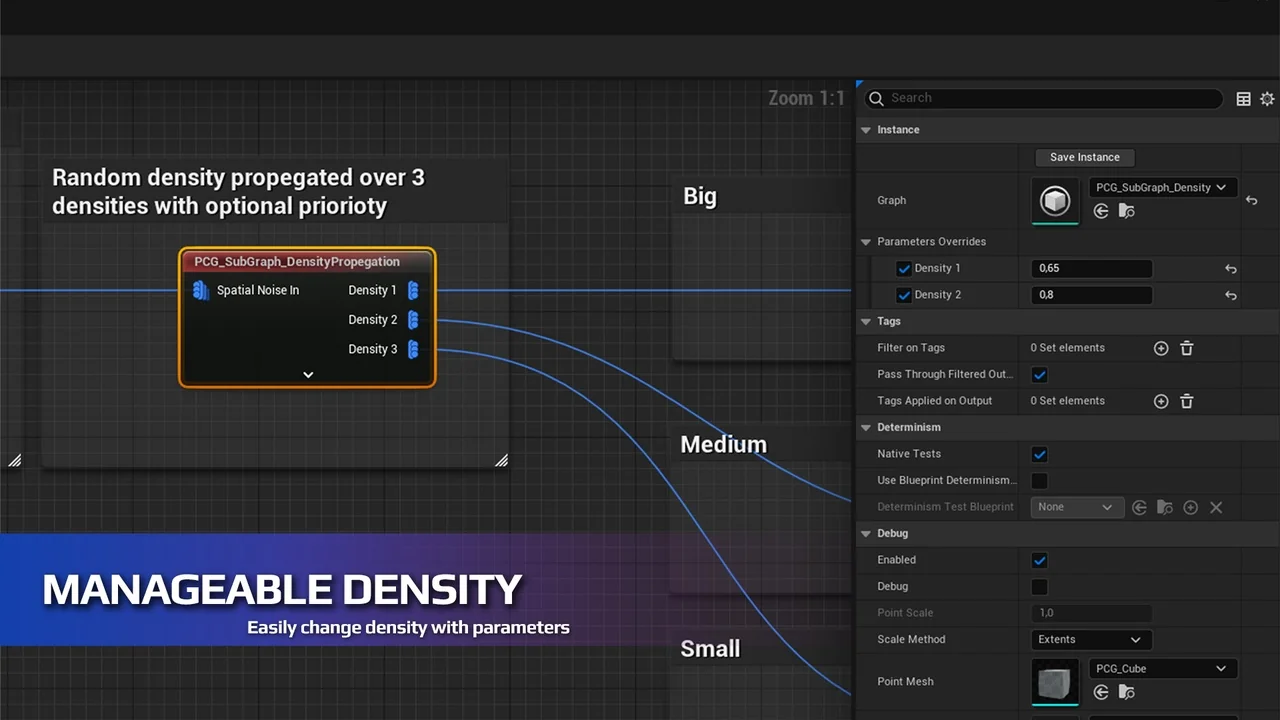Viewport: 1280px width, 720px height.
Task: Enable the Debug checkbox
Action: pyautogui.click(x=1040, y=587)
